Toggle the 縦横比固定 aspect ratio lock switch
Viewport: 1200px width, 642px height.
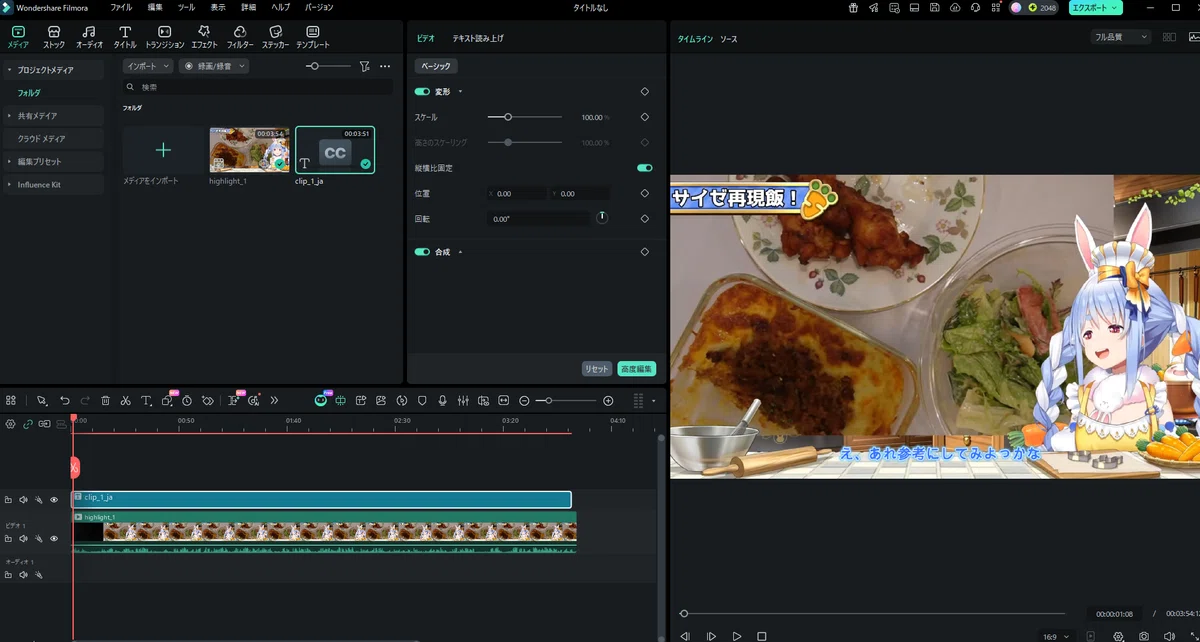coord(644,168)
